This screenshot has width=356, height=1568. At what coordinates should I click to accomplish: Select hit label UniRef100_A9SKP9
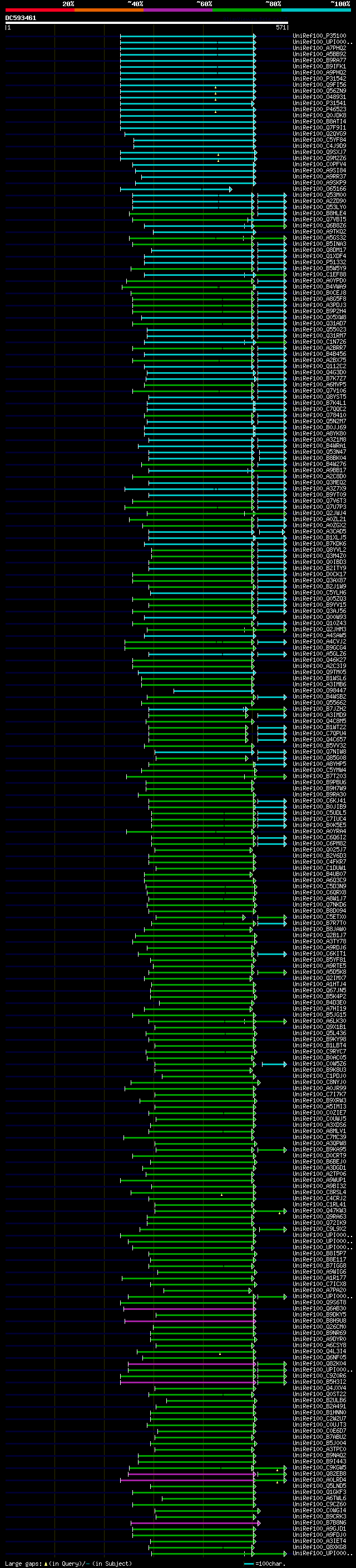pyautogui.click(x=319, y=182)
